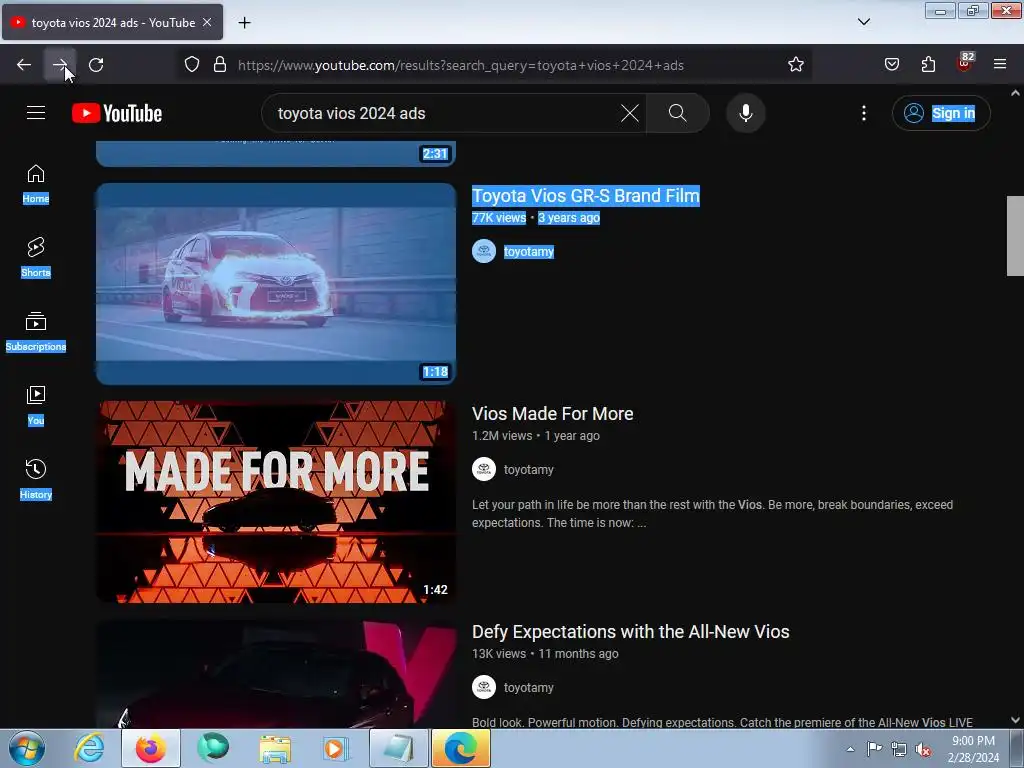Open the Pocket save icon
This screenshot has height=768, width=1024.
(x=891, y=64)
